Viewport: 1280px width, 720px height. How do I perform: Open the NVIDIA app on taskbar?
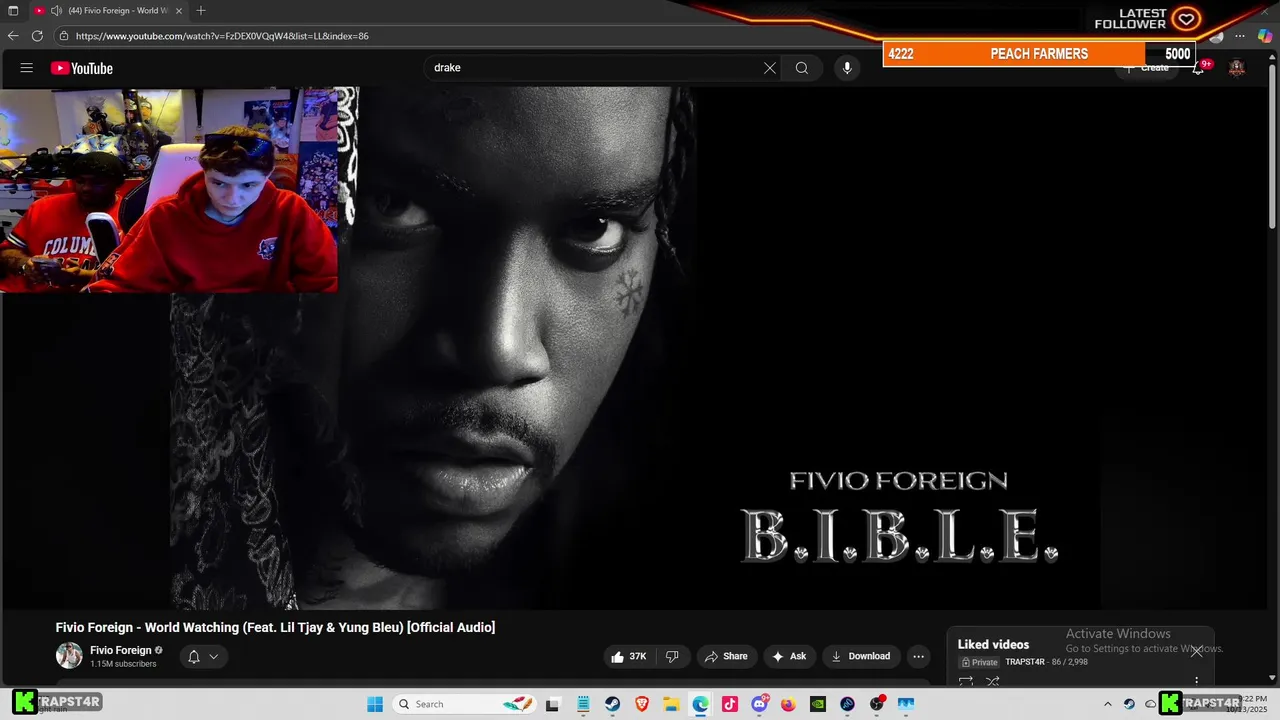coord(818,704)
